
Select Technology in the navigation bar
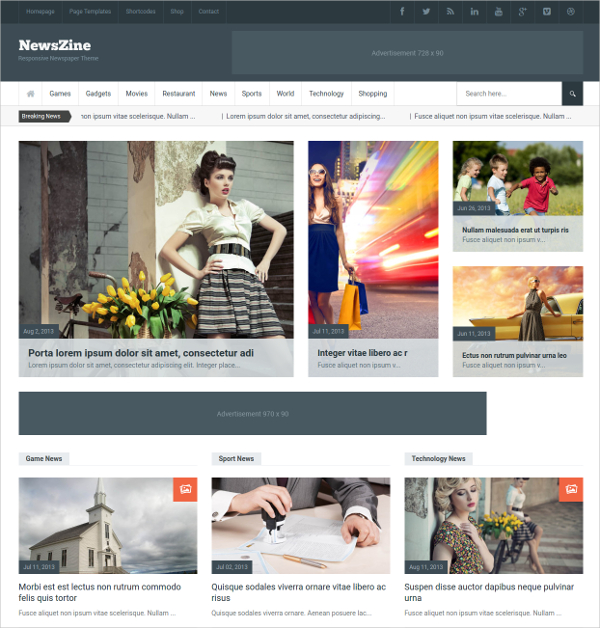click(x=326, y=94)
